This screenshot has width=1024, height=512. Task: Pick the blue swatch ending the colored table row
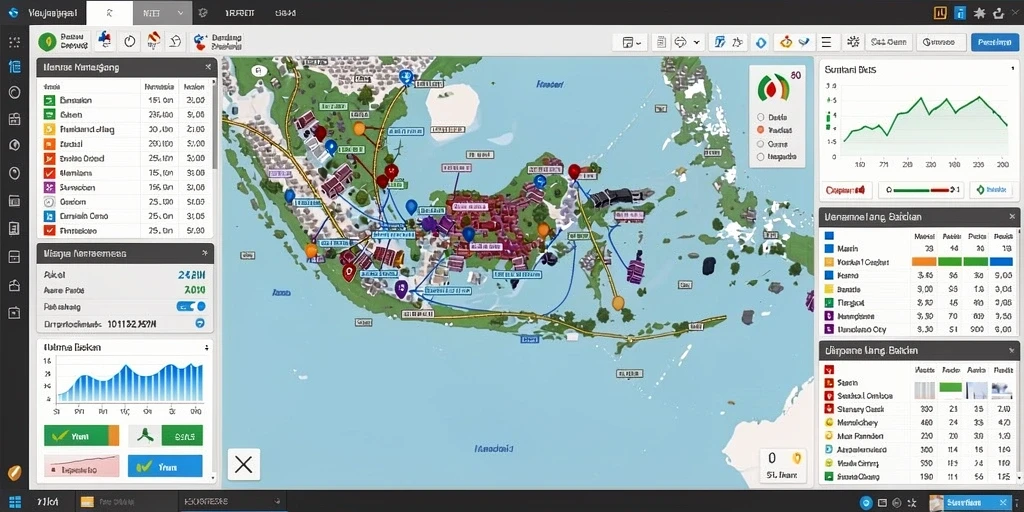[x=1001, y=262]
